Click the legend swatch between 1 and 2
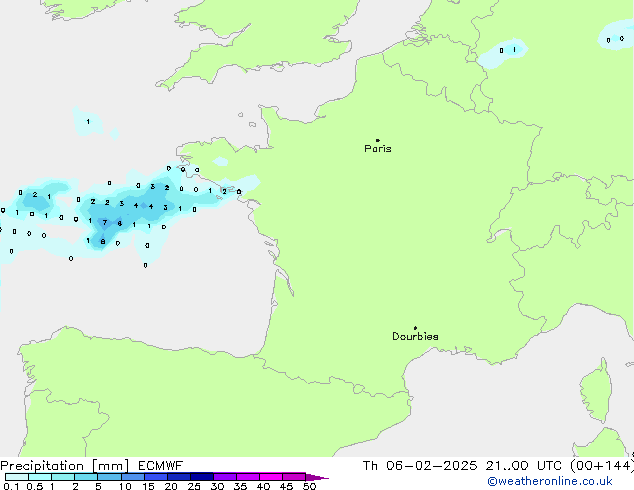Screen dimensions: 634x490 point(63,478)
